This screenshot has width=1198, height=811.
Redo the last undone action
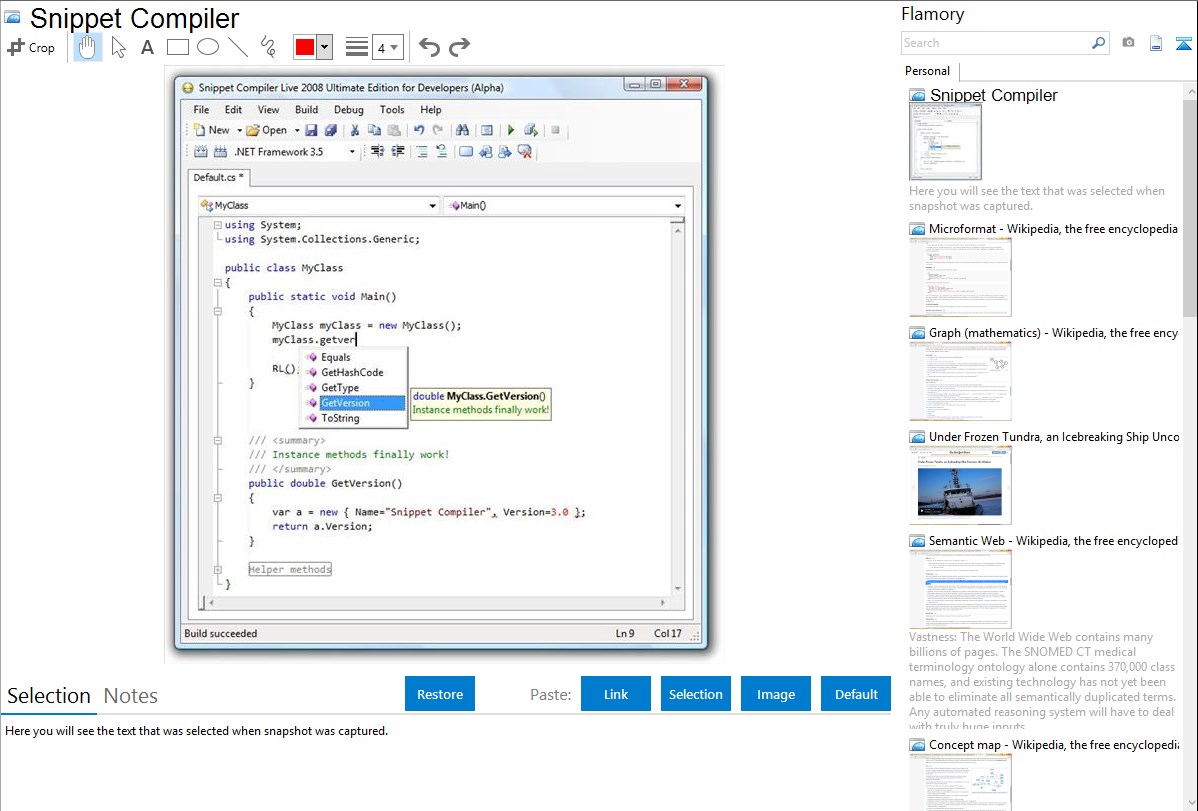459,47
